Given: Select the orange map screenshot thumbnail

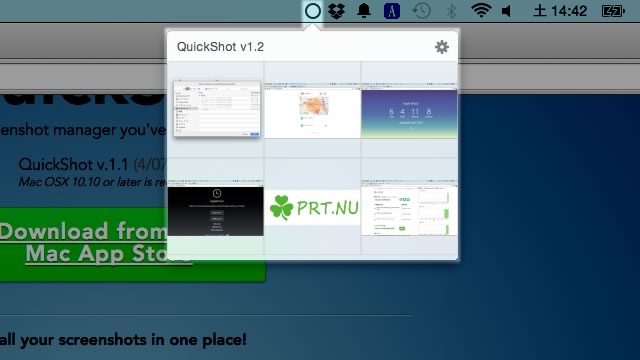Looking at the screenshot, I should pos(313,111).
